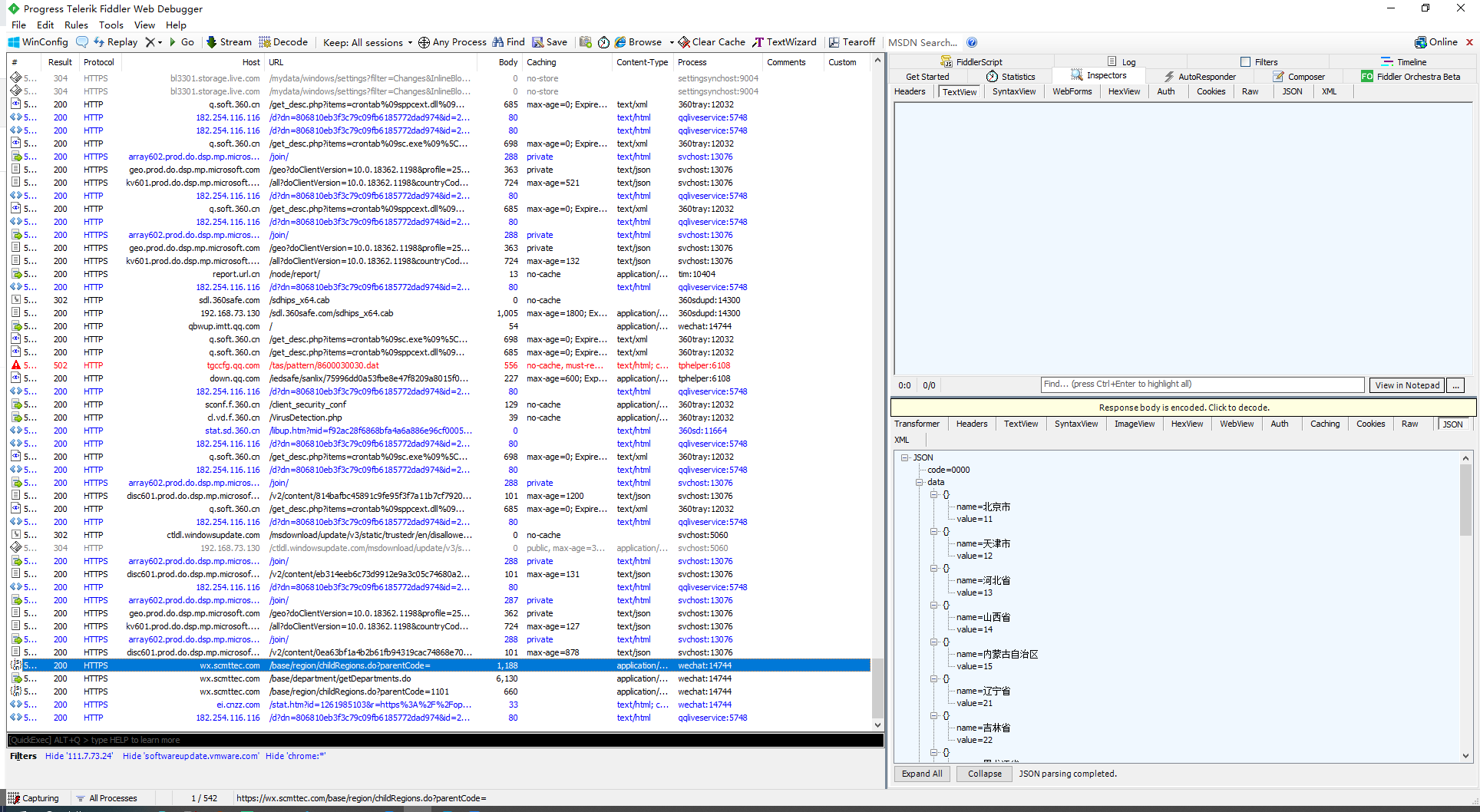Switch to request WebForms tab

[1072, 91]
